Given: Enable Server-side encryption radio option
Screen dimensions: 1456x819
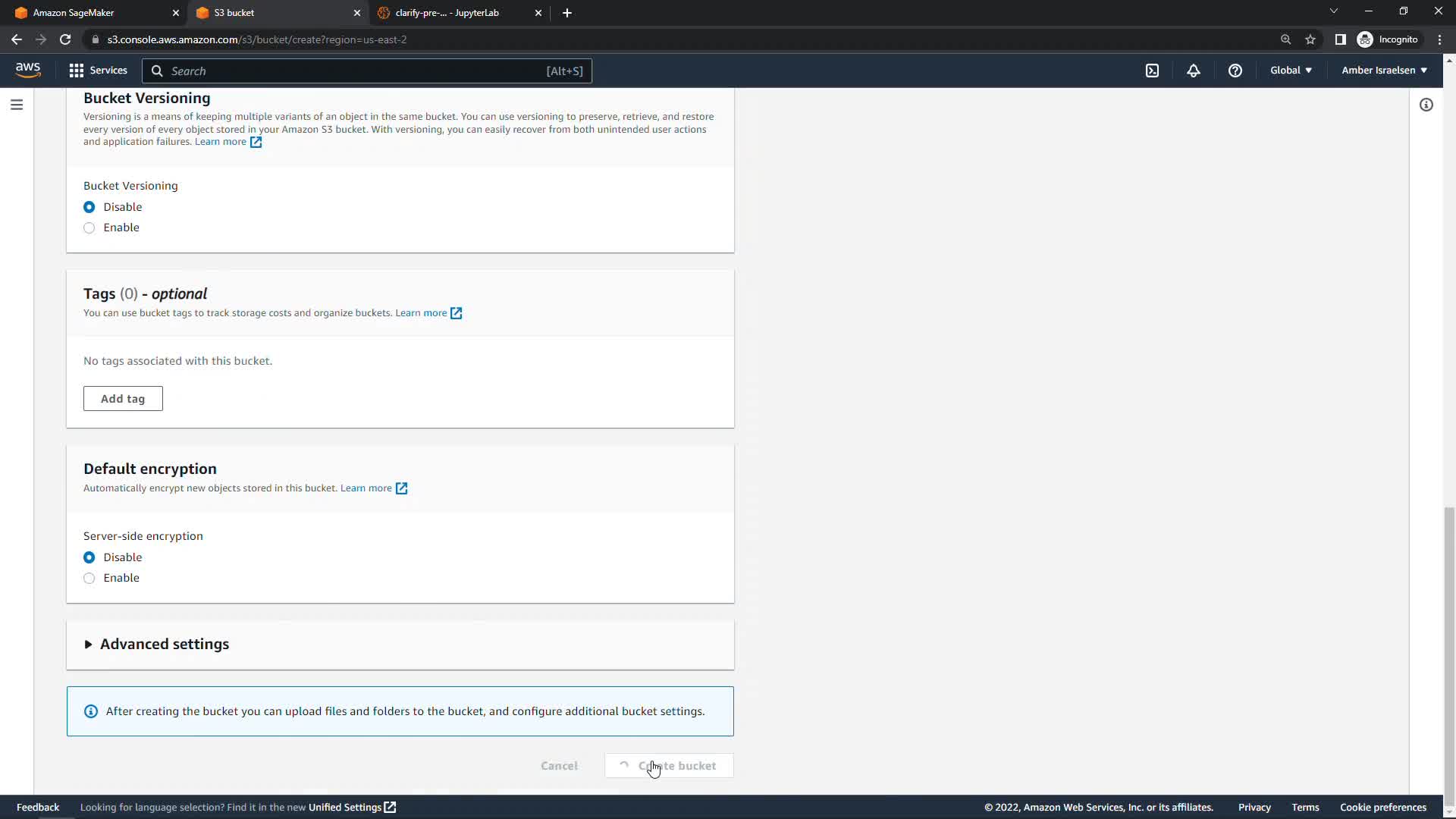Looking at the screenshot, I should coord(89,578).
